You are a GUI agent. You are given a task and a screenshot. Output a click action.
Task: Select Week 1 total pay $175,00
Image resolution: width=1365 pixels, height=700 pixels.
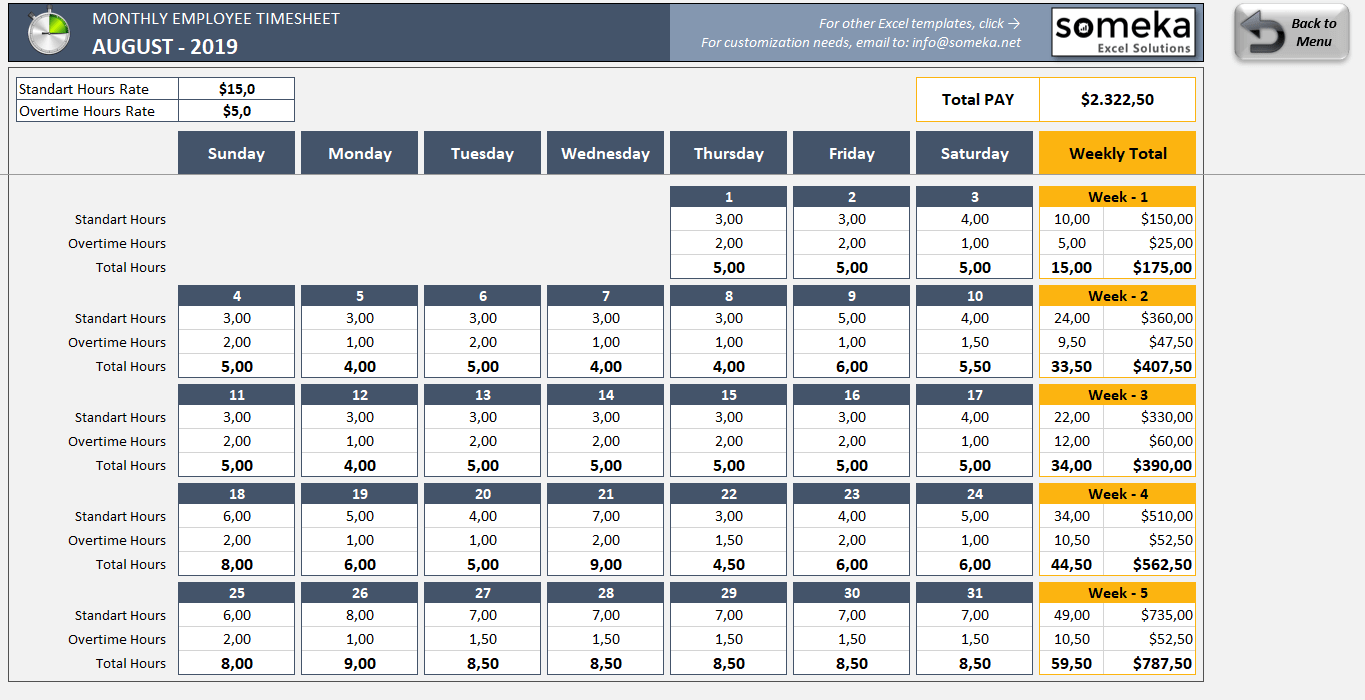(x=1150, y=267)
